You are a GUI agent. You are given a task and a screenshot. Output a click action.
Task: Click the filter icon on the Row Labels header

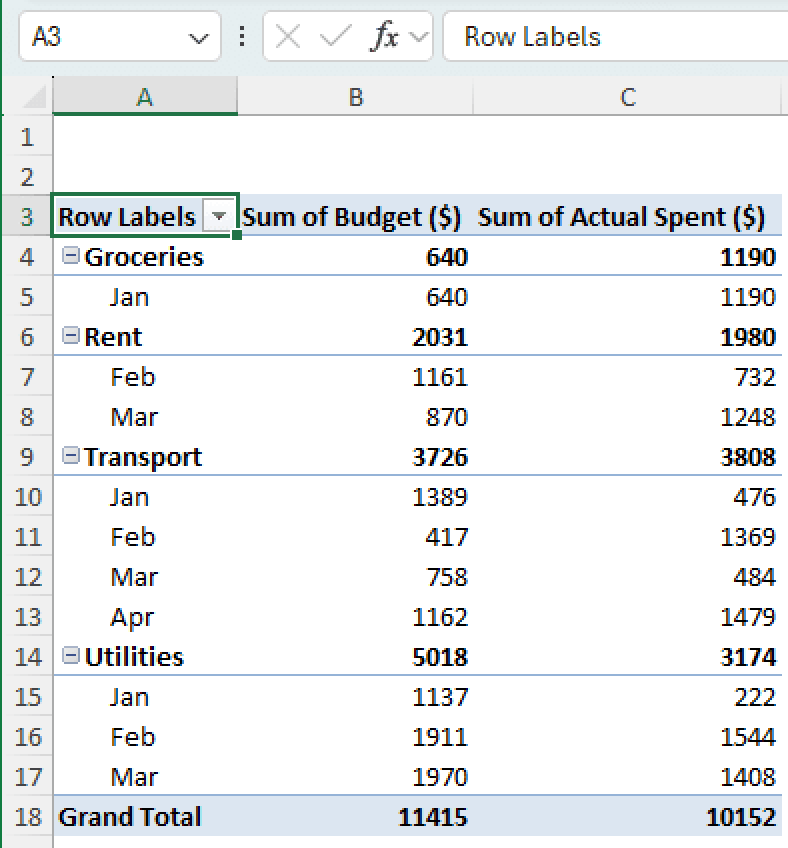click(220, 216)
